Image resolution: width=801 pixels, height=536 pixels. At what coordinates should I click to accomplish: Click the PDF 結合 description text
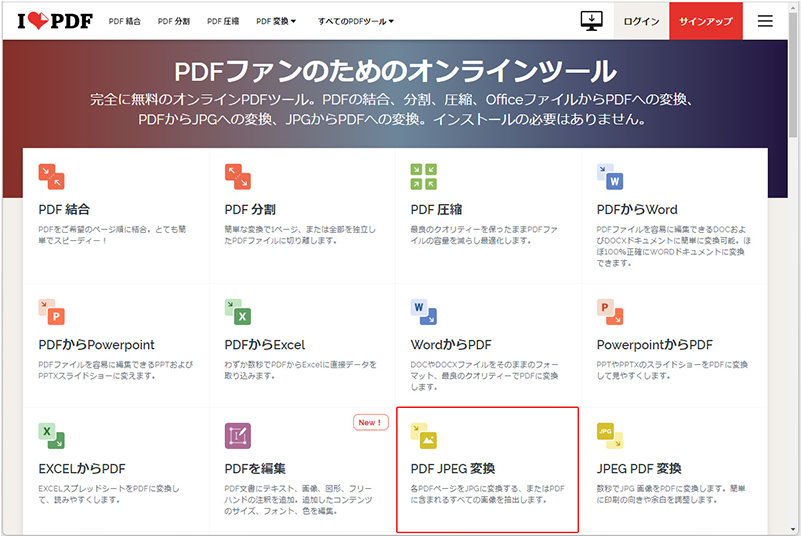tap(112, 235)
